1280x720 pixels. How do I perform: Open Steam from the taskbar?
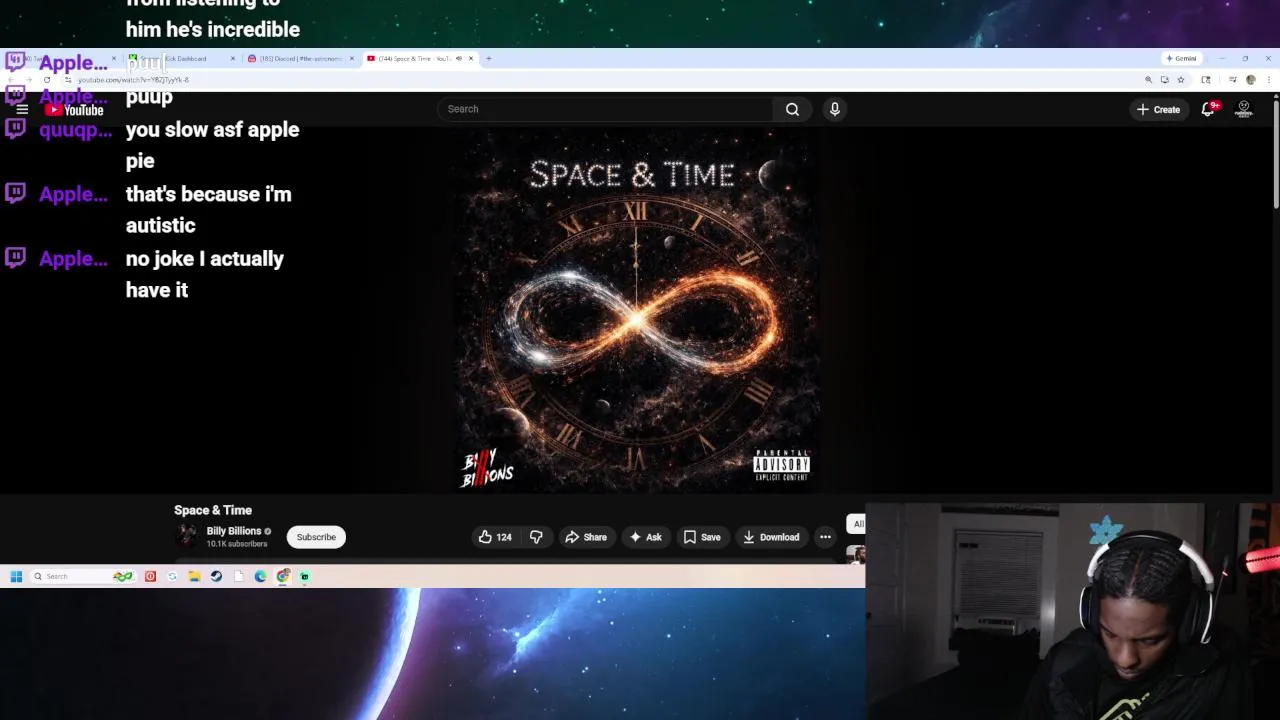216,576
